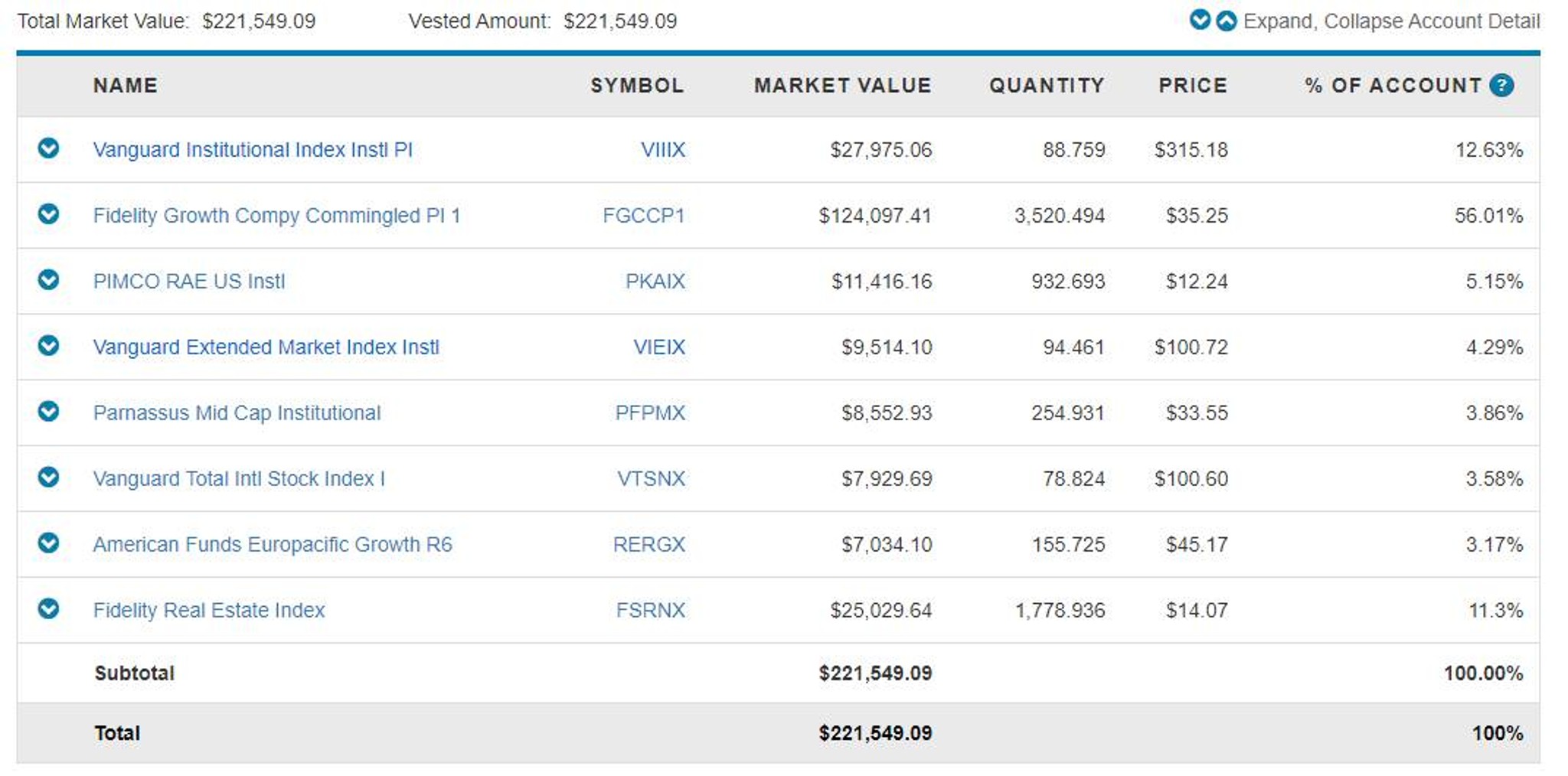
Task: Expand the Vanguard Extended Market Index row
Action: (x=48, y=345)
